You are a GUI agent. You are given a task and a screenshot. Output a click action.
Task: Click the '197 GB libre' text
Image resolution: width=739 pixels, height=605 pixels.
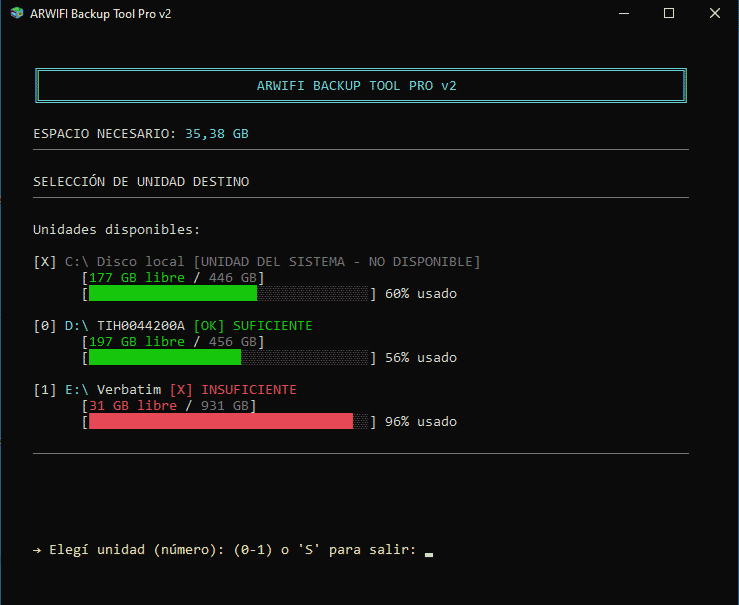(137, 342)
